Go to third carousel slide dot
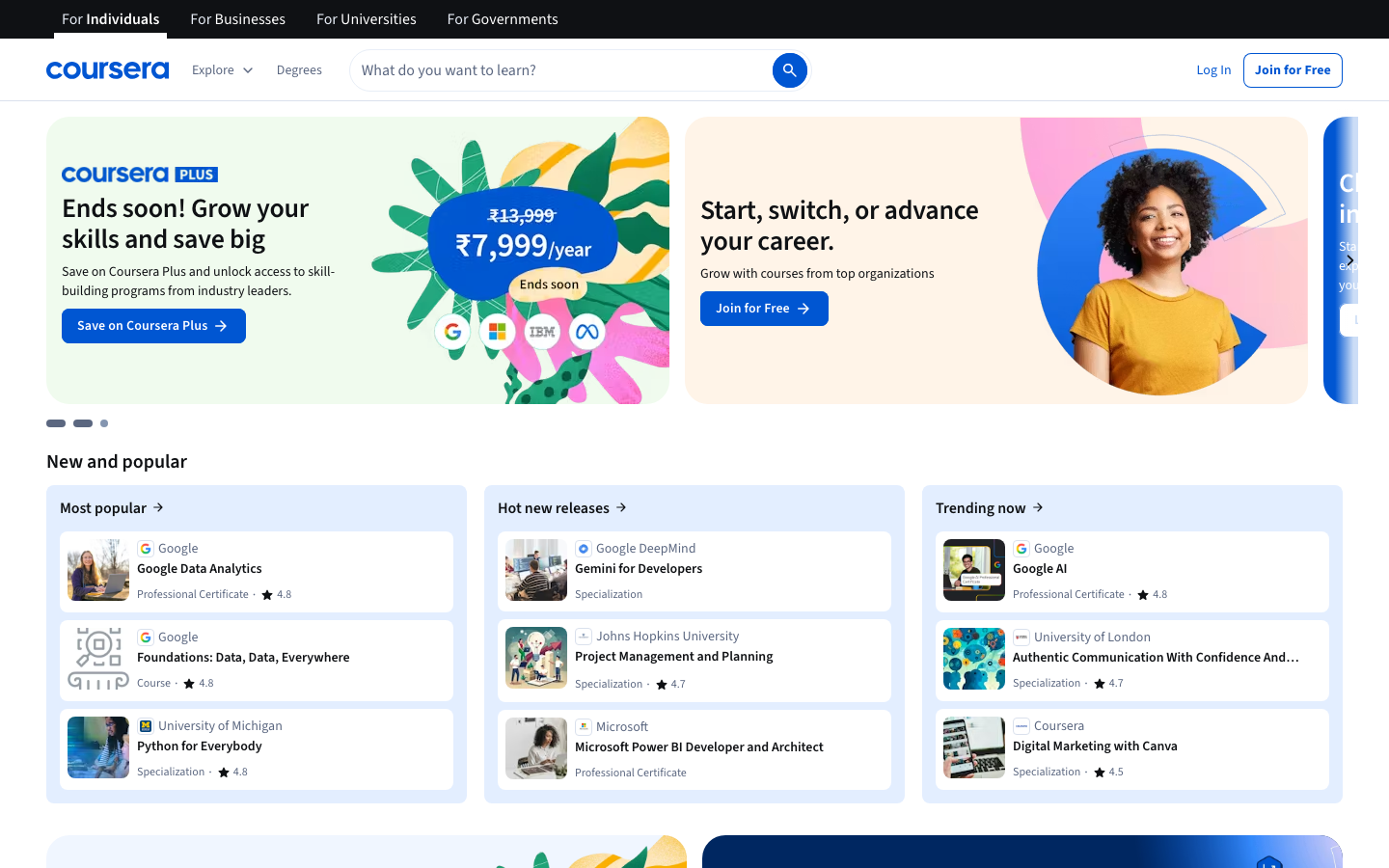The image size is (1389, 868). [104, 423]
